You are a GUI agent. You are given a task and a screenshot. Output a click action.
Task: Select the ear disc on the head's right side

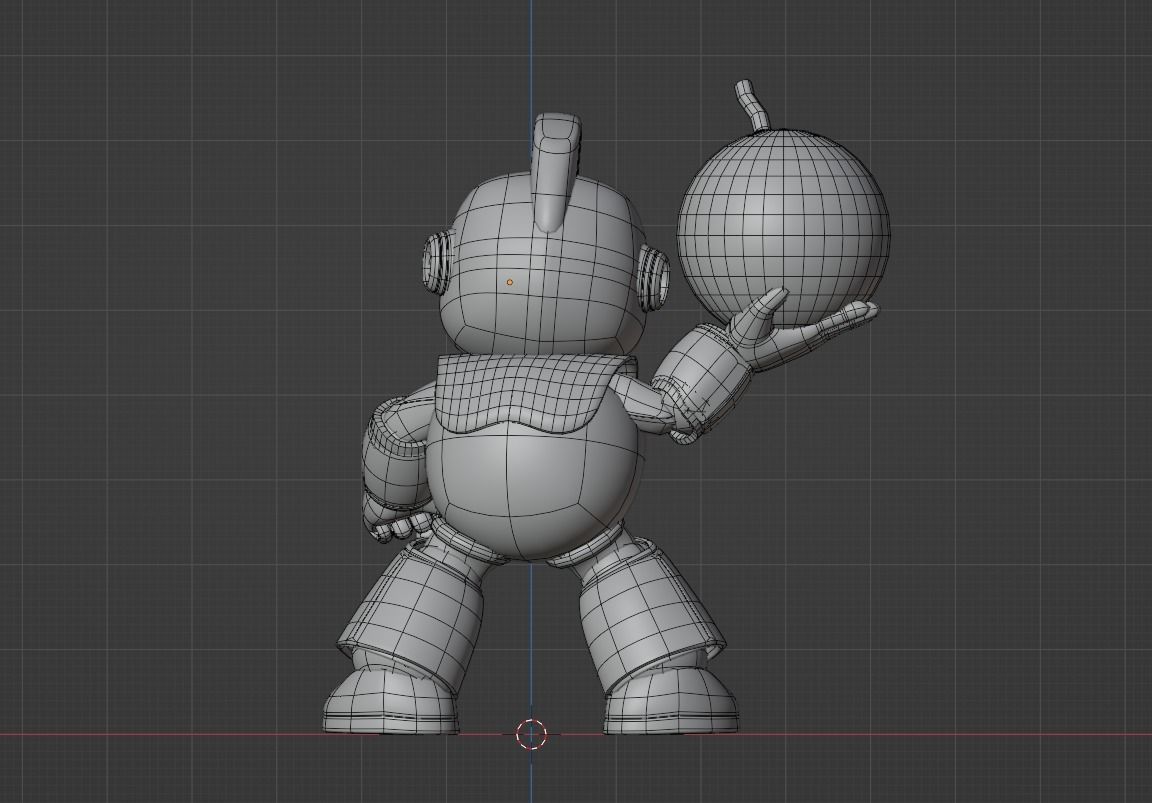[x=654, y=278]
